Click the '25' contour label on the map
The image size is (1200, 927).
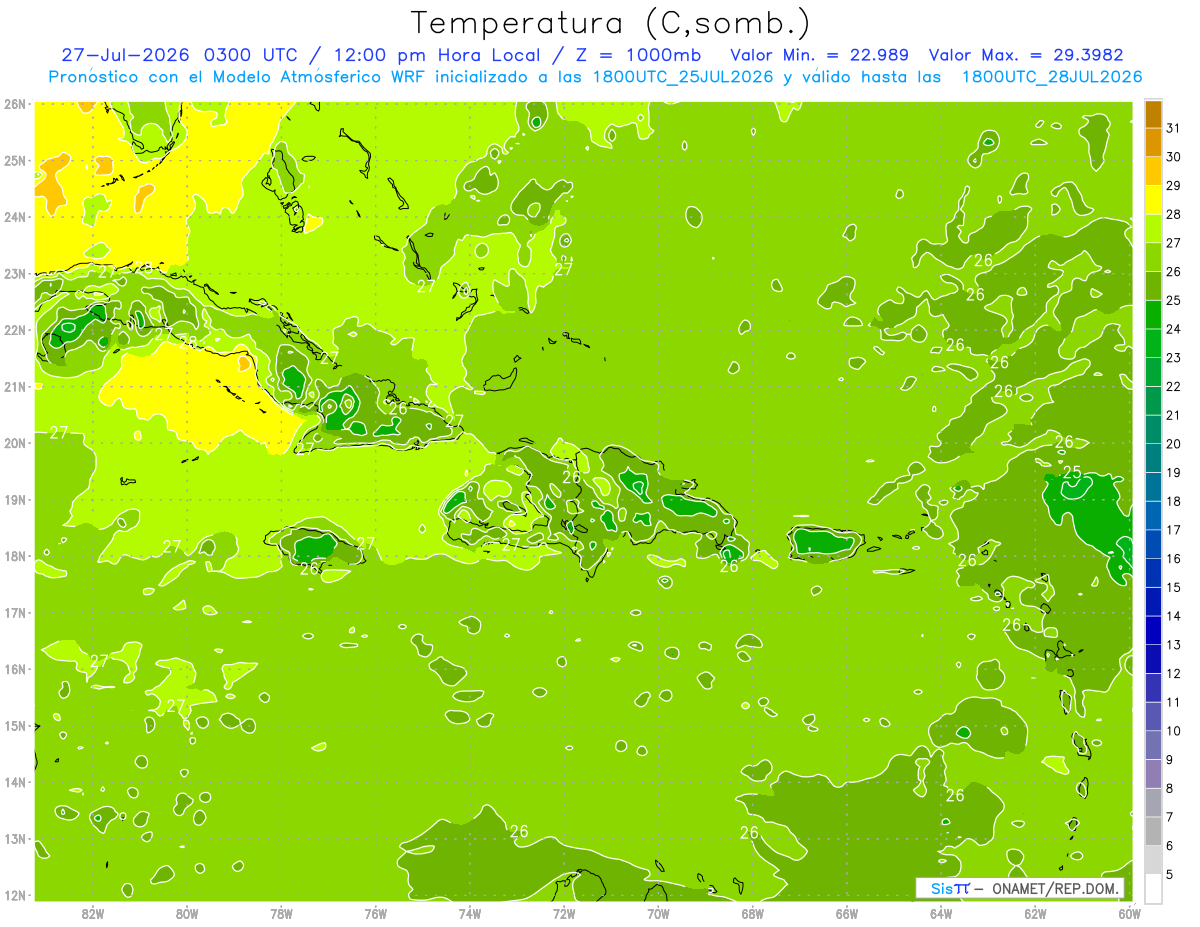(1072, 472)
